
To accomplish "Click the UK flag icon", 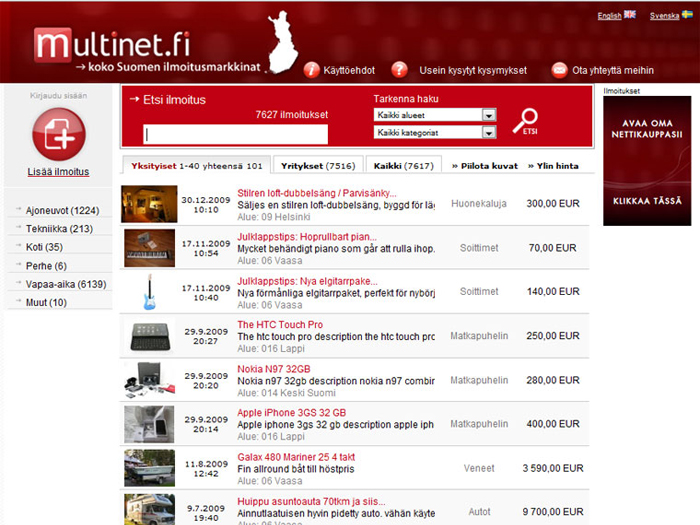I will pyautogui.click(x=630, y=15).
